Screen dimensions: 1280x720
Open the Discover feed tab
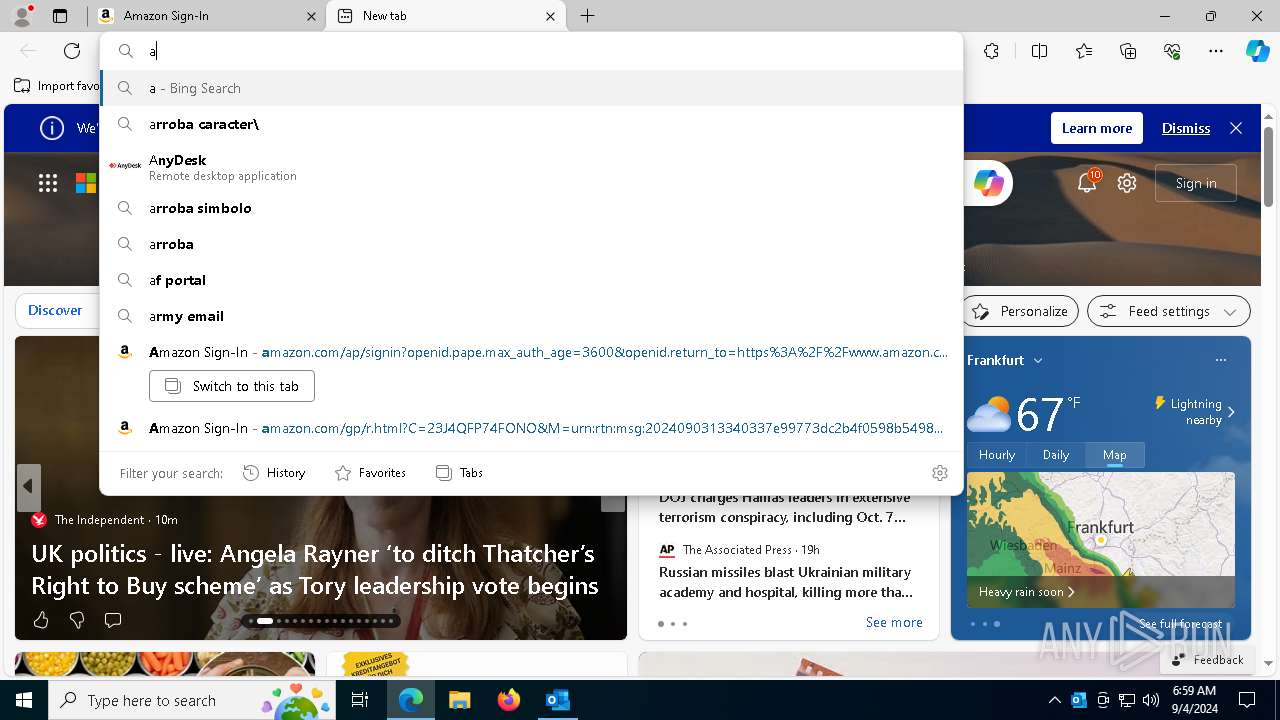pos(55,311)
